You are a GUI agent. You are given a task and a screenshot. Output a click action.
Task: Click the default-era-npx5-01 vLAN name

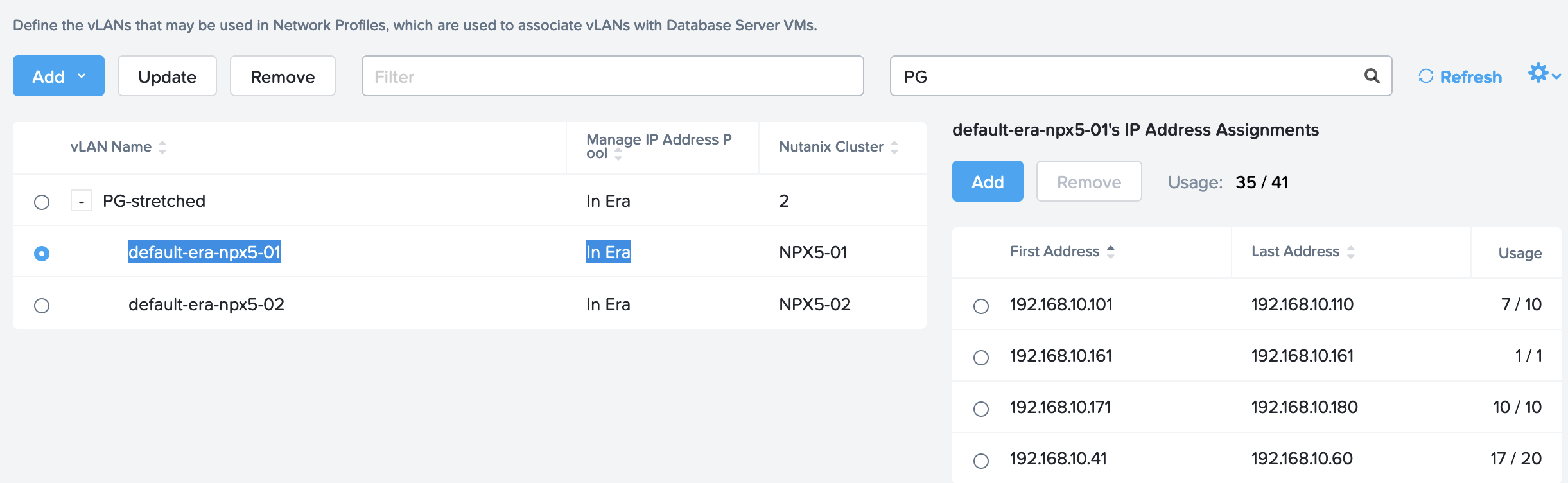[204, 252]
